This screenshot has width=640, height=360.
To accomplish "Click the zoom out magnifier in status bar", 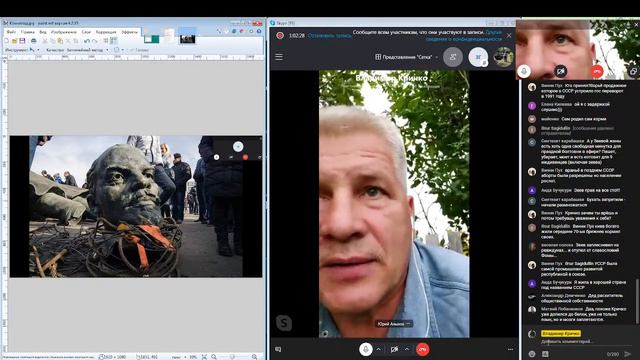I will coord(214,357).
